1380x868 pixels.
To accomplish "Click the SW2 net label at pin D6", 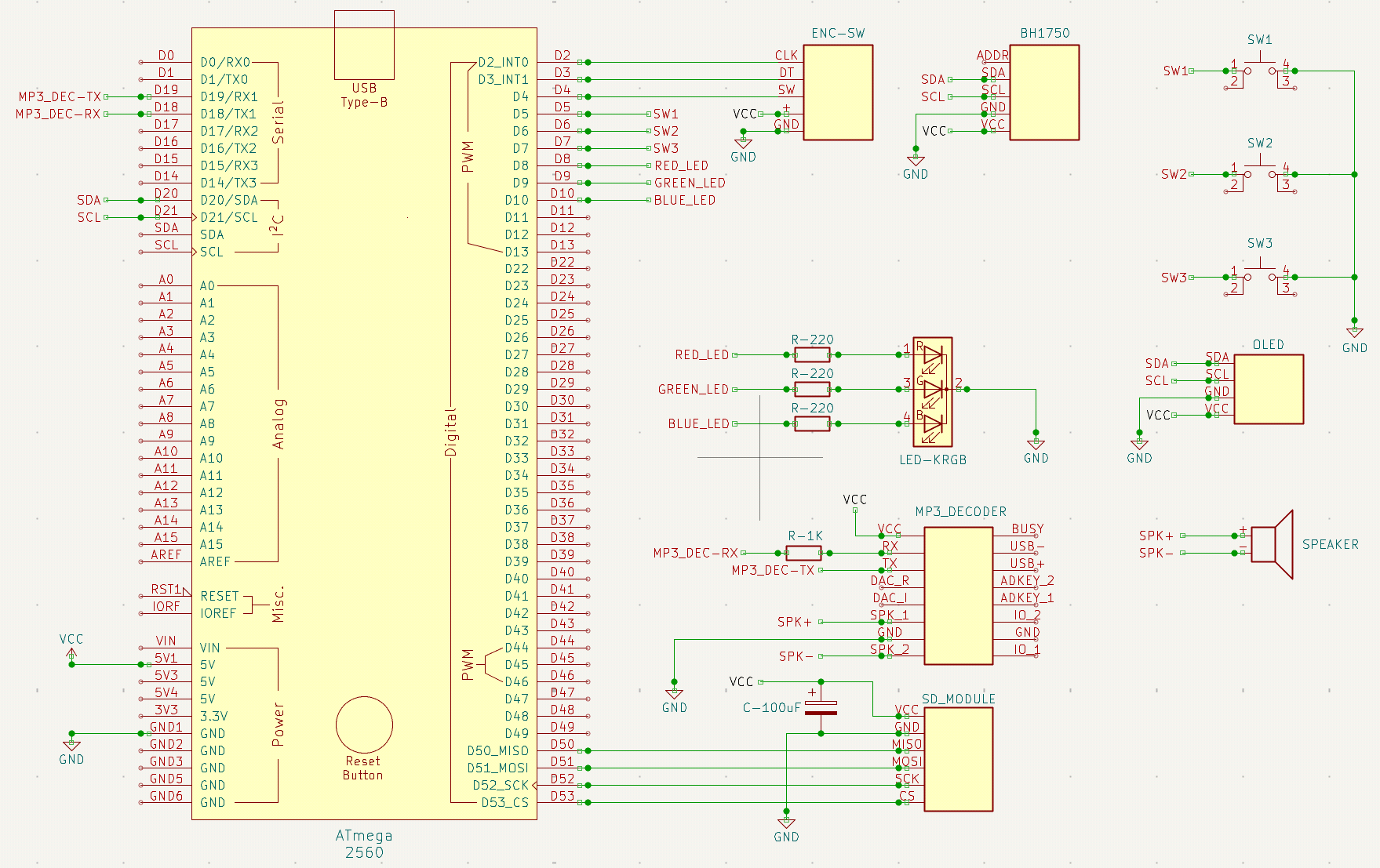I will 666,131.
